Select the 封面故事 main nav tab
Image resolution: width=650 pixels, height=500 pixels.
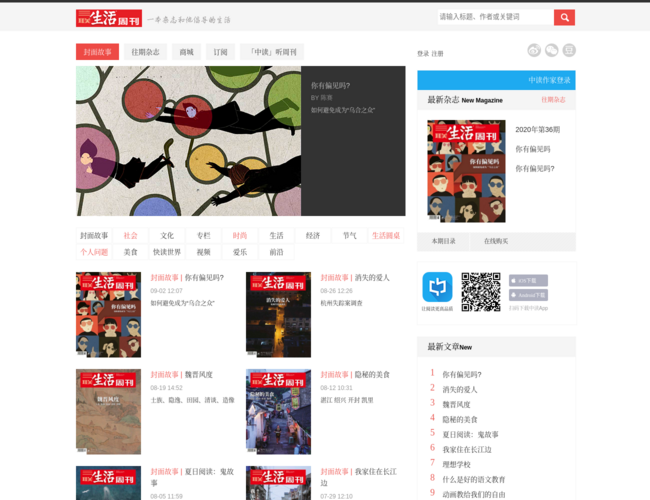coord(97,52)
